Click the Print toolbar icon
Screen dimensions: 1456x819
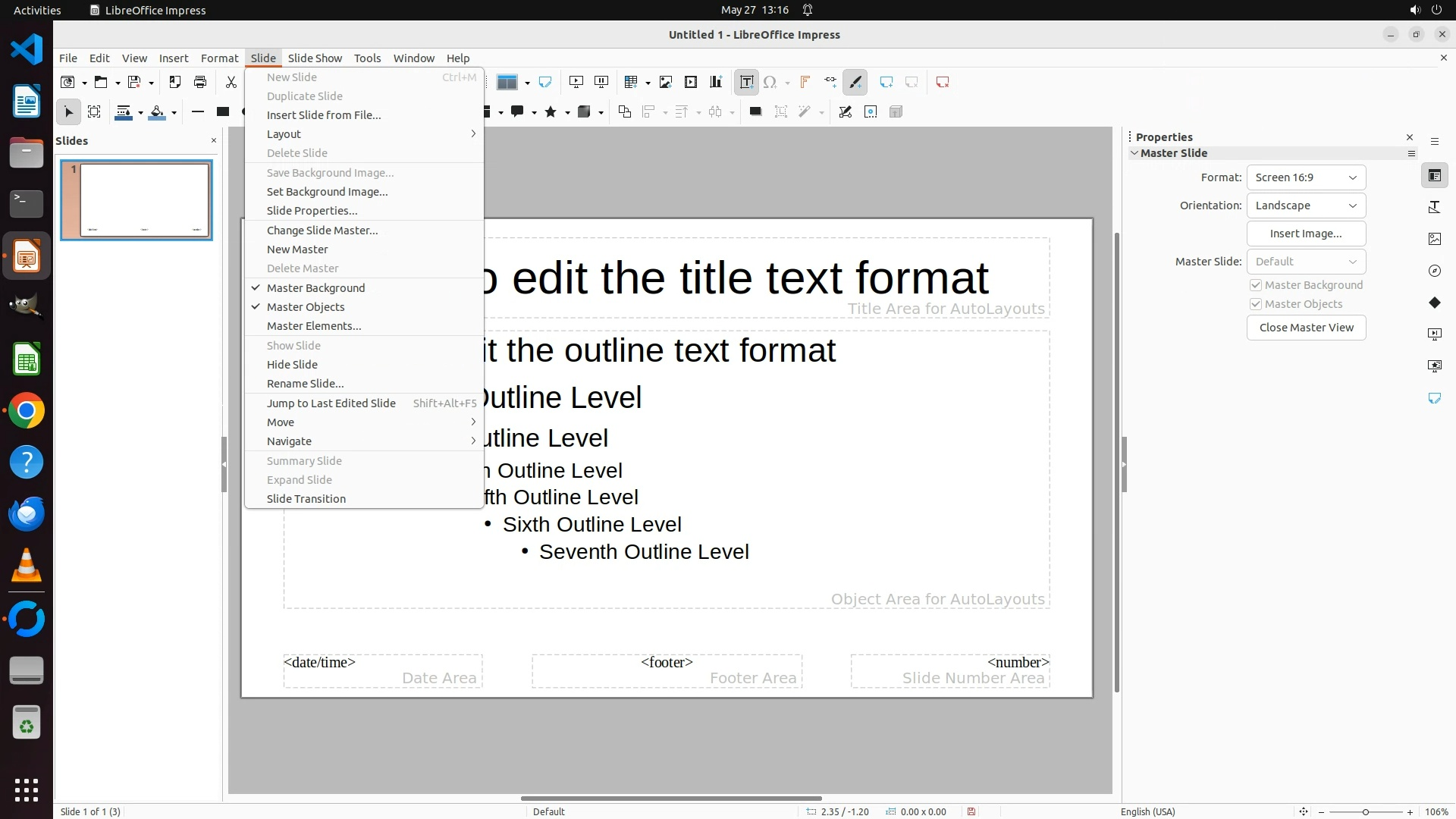tap(200, 82)
